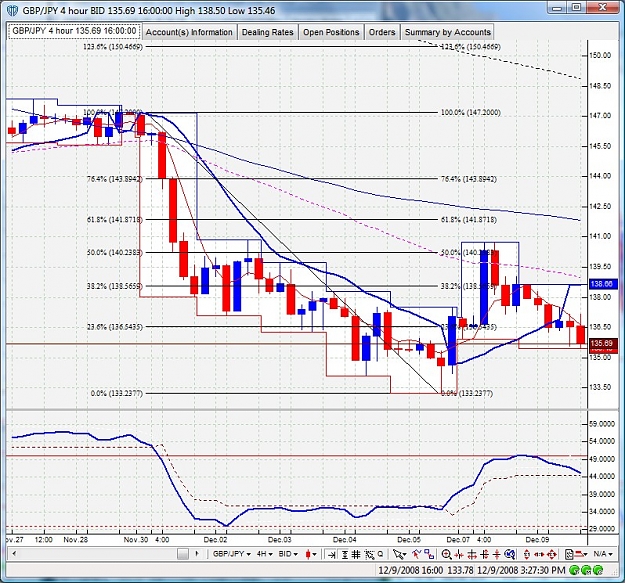Open the Account(s) Information tab
Viewport: 625px width, 583px height.
tap(189, 32)
